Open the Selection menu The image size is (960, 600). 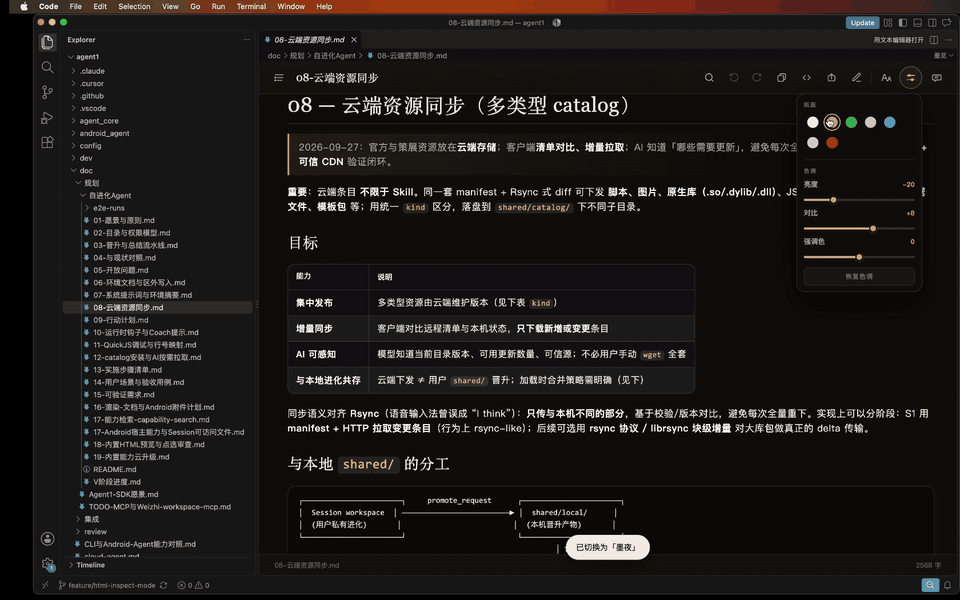[x=134, y=6]
